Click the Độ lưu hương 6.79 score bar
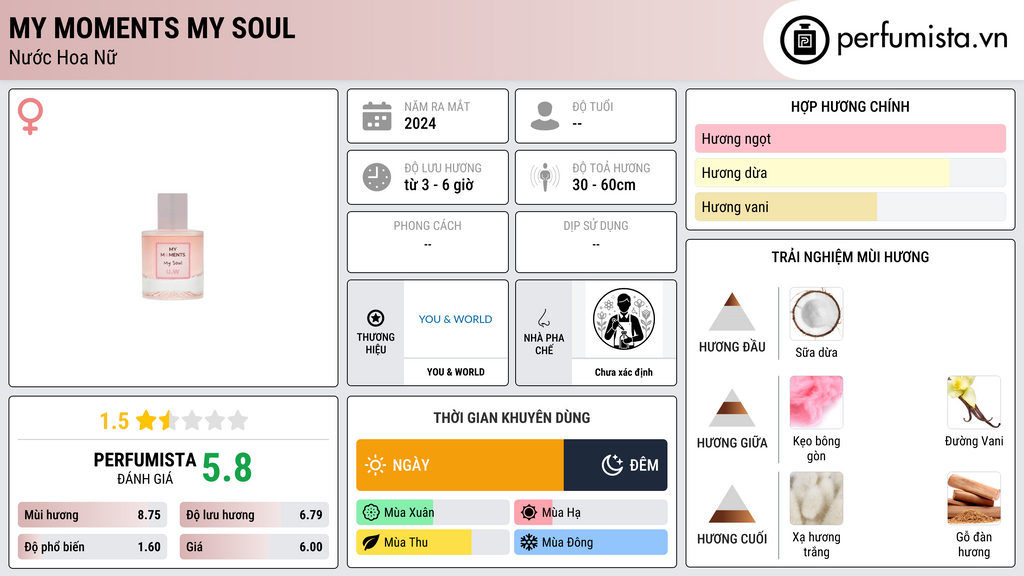The height and width of the screenshot is (576, 1024). point(254,515)
